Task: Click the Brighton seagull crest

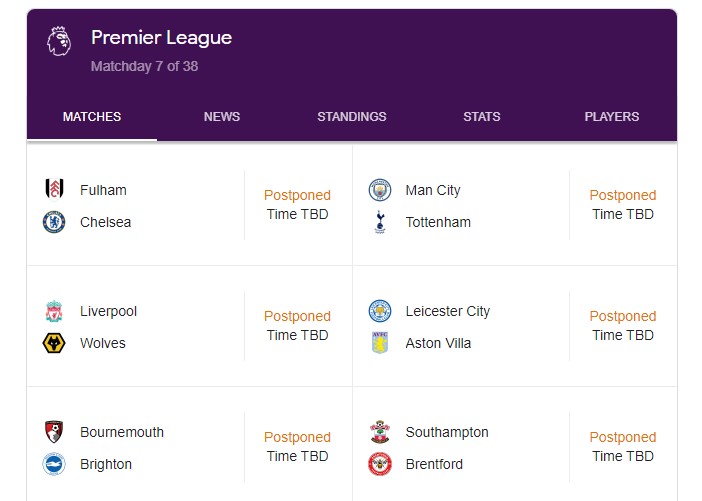Action: pos(54,464)
